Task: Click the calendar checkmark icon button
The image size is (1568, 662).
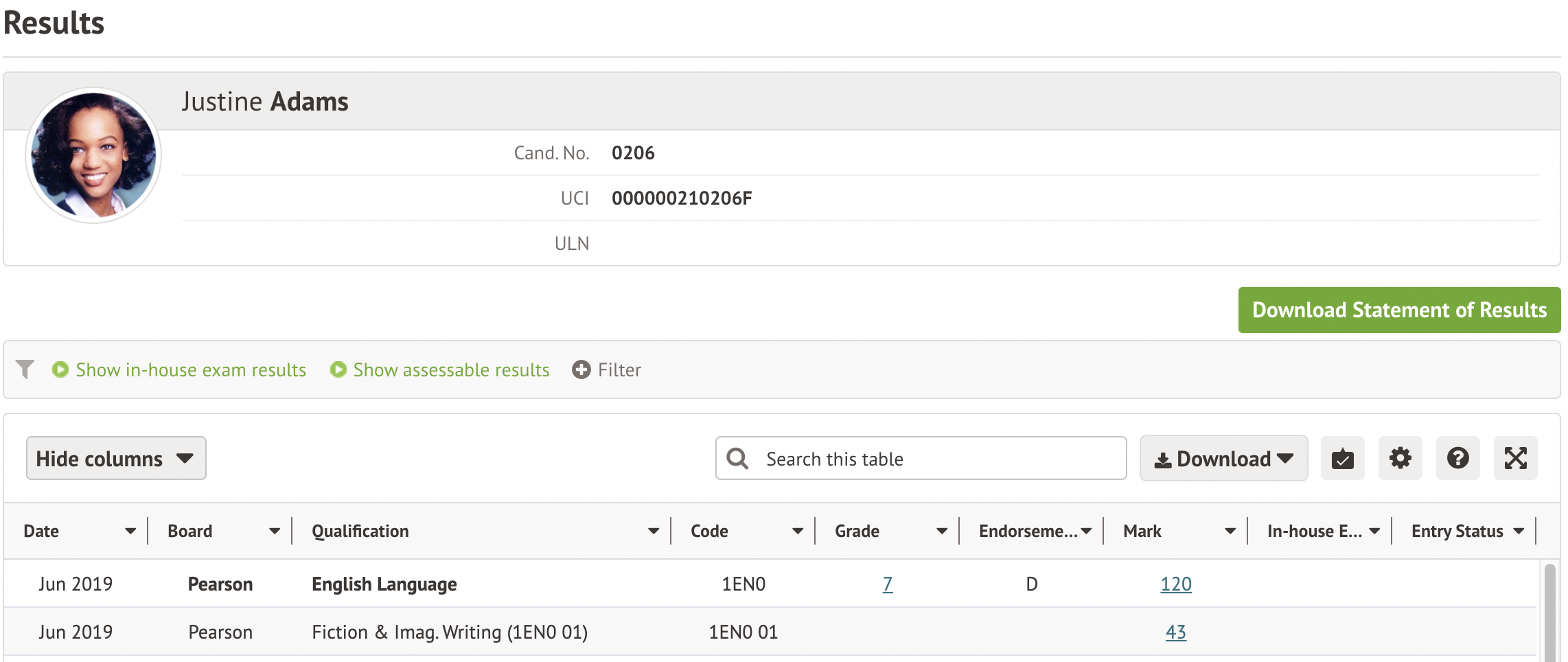Action: tap(1342, 458)
